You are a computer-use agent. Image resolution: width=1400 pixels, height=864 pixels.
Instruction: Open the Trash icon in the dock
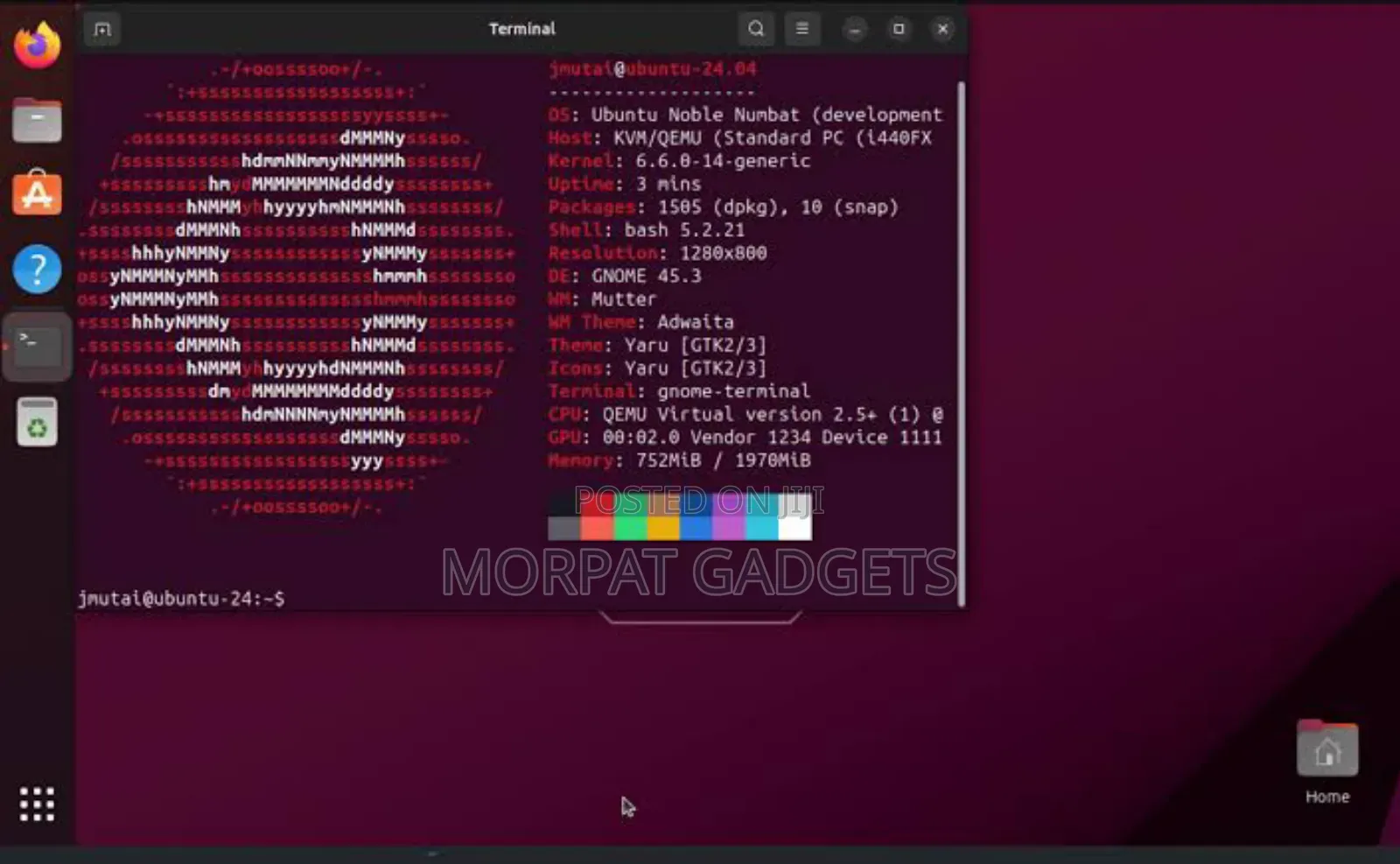pos(37,422)
